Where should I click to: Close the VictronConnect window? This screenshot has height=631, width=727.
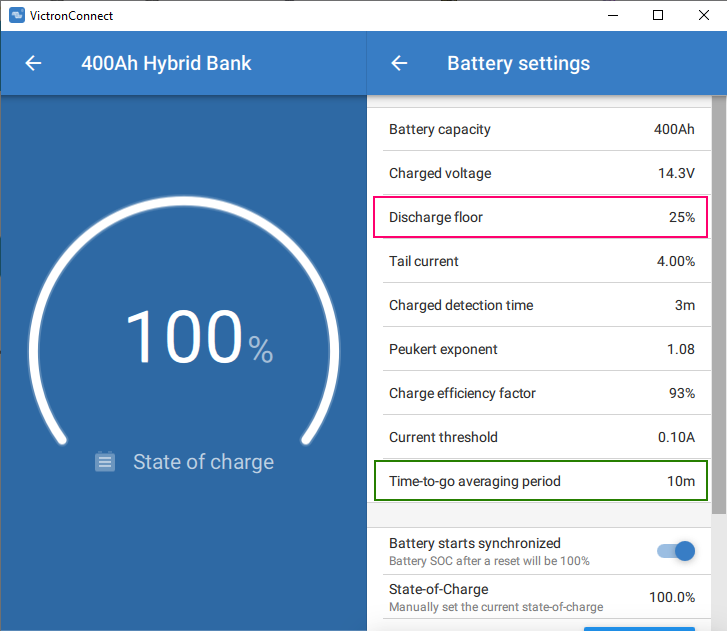pos(703,15)
